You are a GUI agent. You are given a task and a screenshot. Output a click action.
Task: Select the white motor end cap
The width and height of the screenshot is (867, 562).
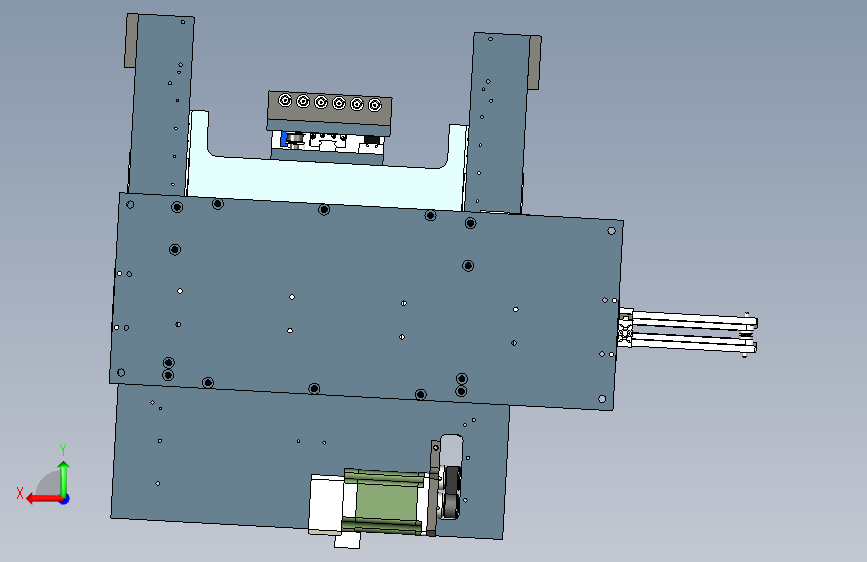[326, 504]
